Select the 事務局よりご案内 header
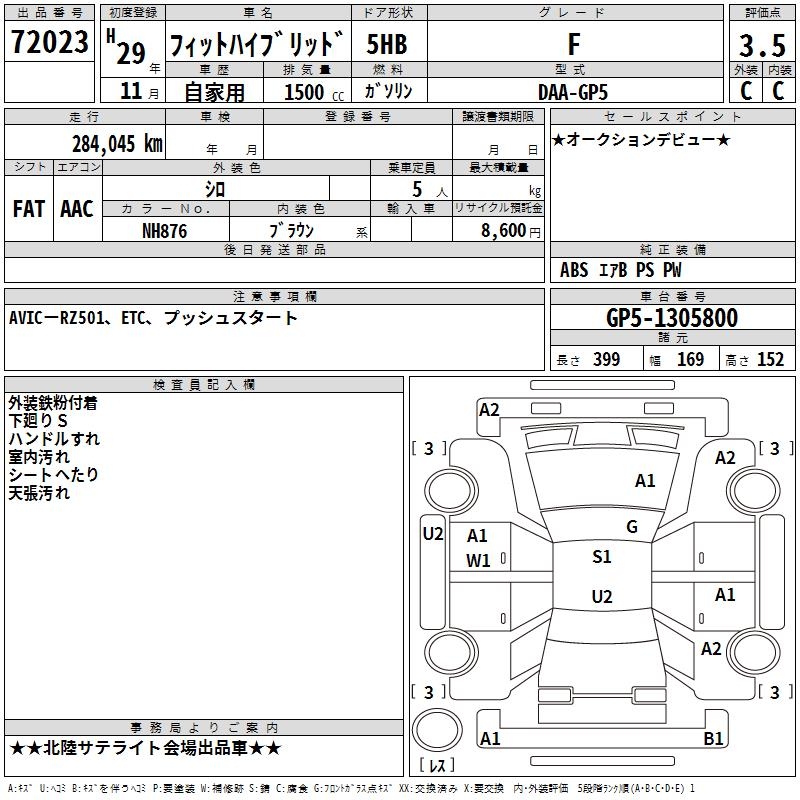Screen dimensions: 800x800 [204, 728]
